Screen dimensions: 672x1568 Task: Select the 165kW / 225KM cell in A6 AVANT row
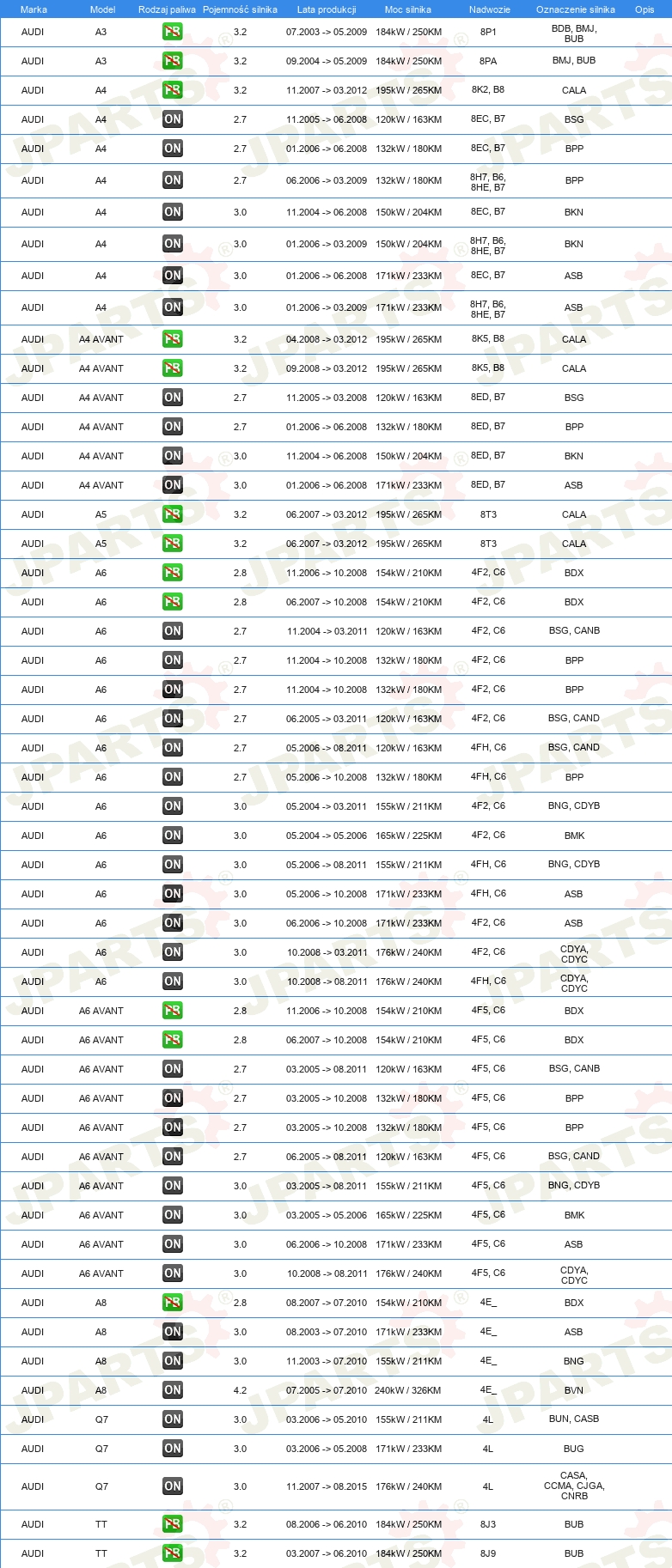[x=408, y=1215]
